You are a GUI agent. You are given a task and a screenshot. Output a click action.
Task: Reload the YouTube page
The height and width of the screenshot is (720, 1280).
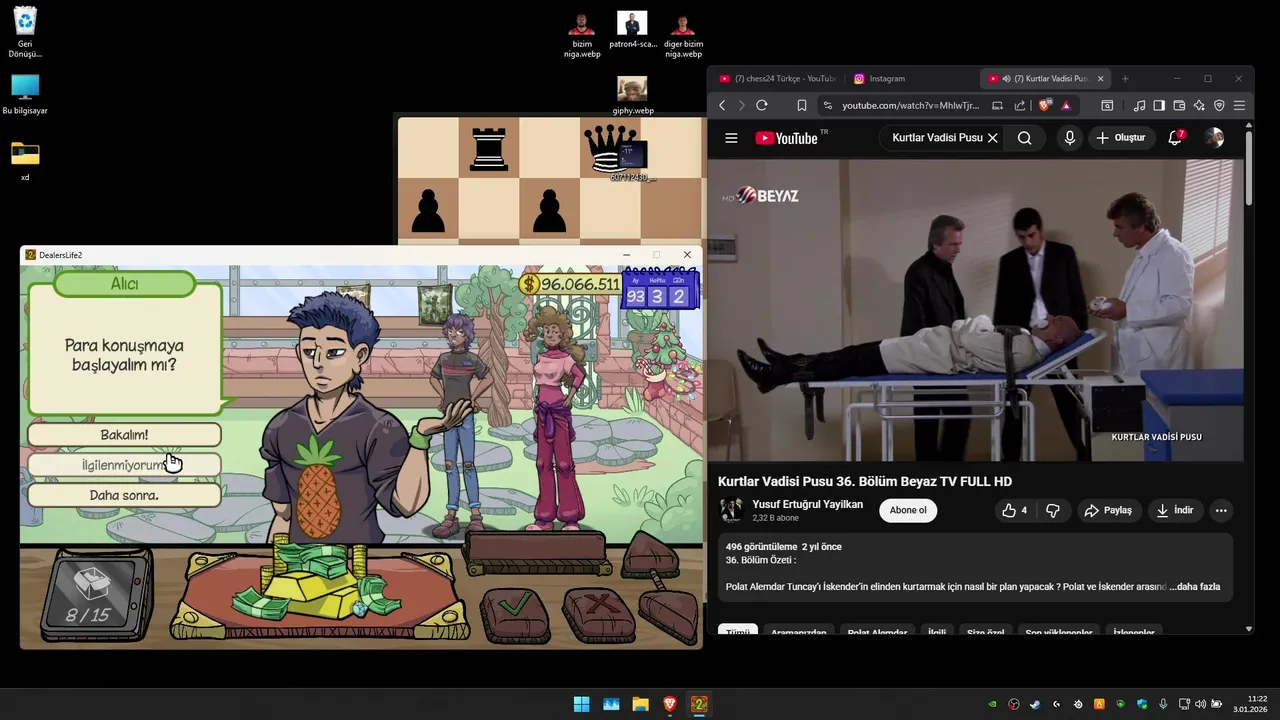pos(762,105)
